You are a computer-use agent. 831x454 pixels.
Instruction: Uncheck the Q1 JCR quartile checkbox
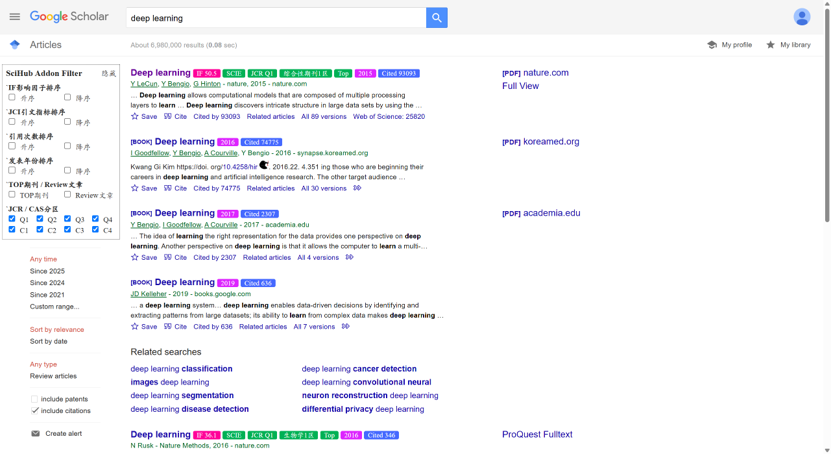click(x=12, y=218)
